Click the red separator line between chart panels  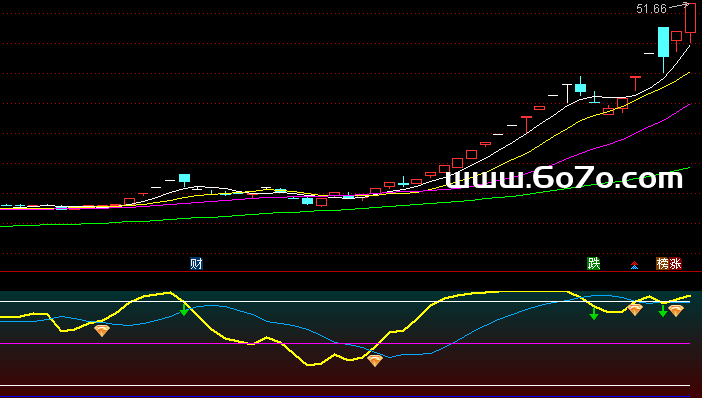click(x=351, y=271)
